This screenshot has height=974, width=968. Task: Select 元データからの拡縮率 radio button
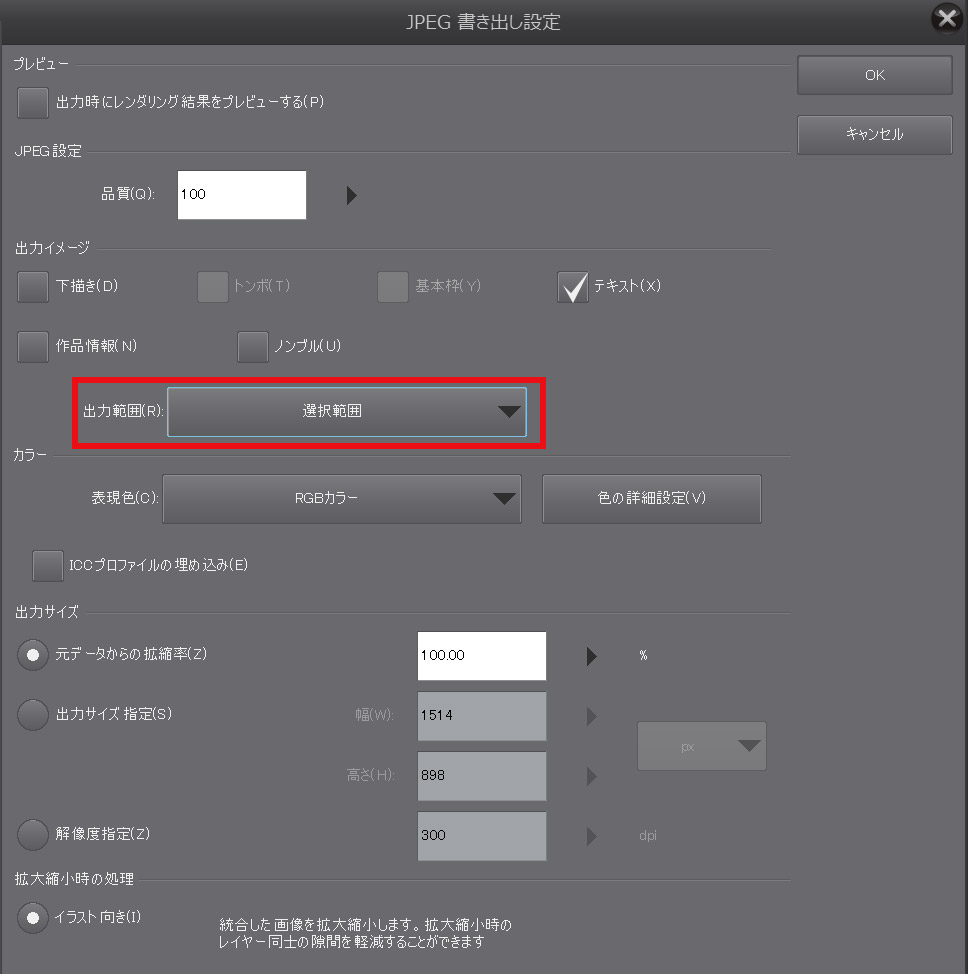pos(33,655)
